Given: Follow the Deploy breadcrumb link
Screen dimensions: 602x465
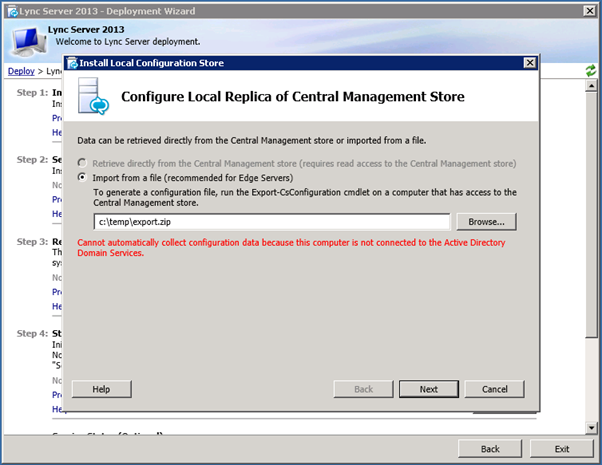Looking at the screenshot, I should tap(20, 71).
